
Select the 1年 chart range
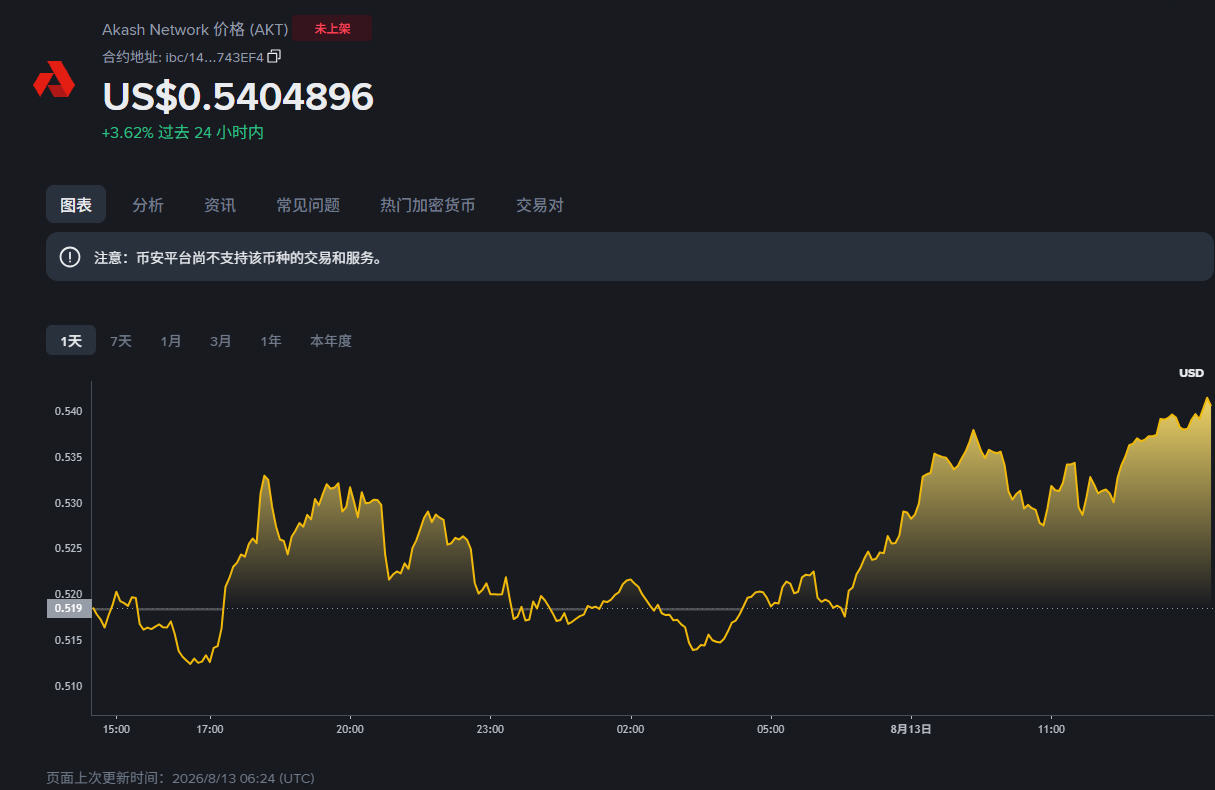pyautogui.click(x=271, y=341)
